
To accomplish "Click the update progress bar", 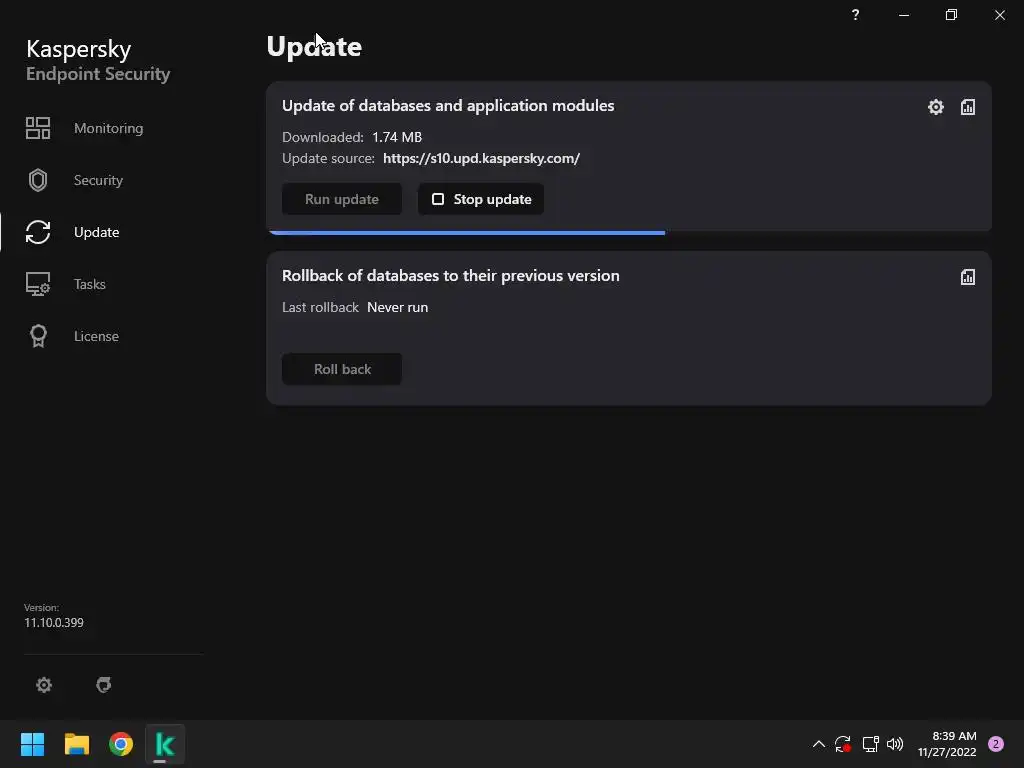I will 629,232.
